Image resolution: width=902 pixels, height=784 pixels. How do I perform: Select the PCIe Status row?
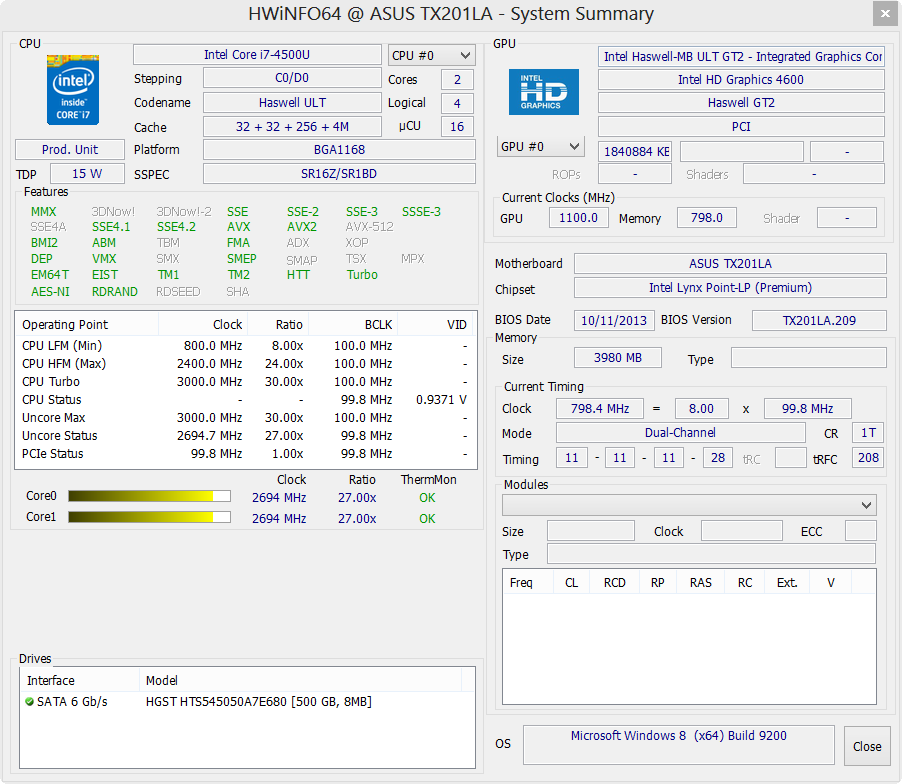click(x=246, y=453)
